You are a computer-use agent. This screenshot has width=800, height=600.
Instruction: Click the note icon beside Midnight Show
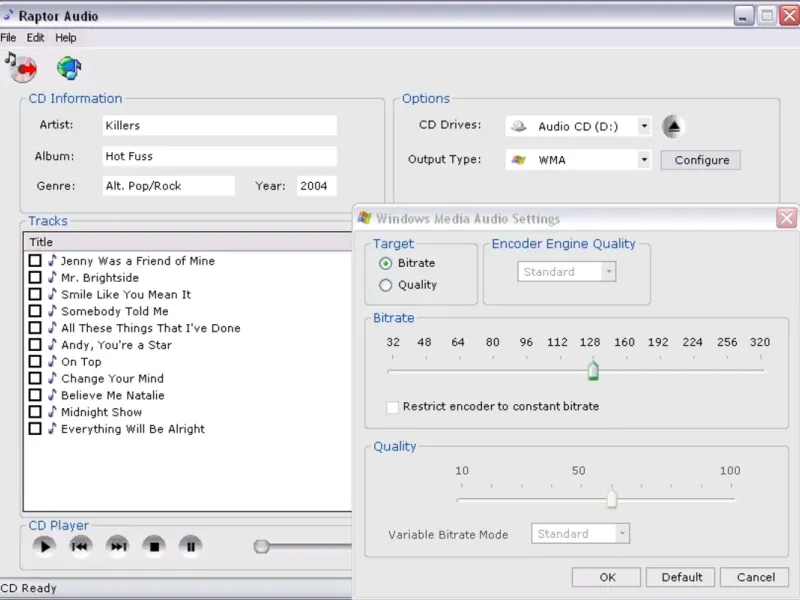[x=52, y=412]
